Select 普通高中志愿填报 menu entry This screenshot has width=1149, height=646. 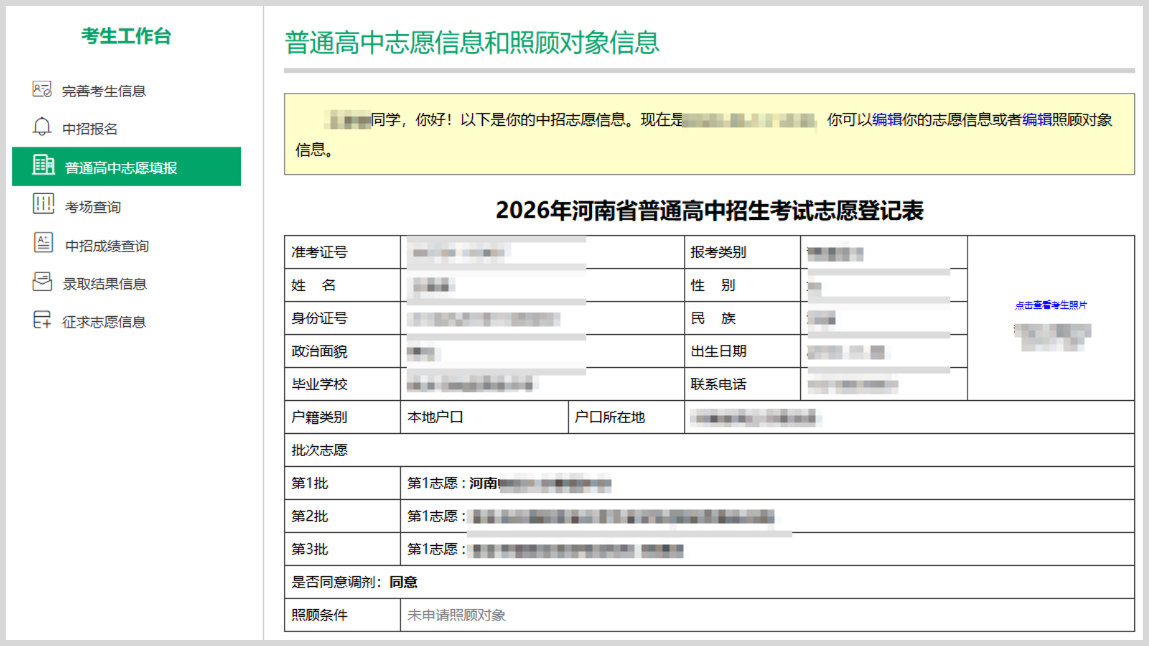point(127,166)
